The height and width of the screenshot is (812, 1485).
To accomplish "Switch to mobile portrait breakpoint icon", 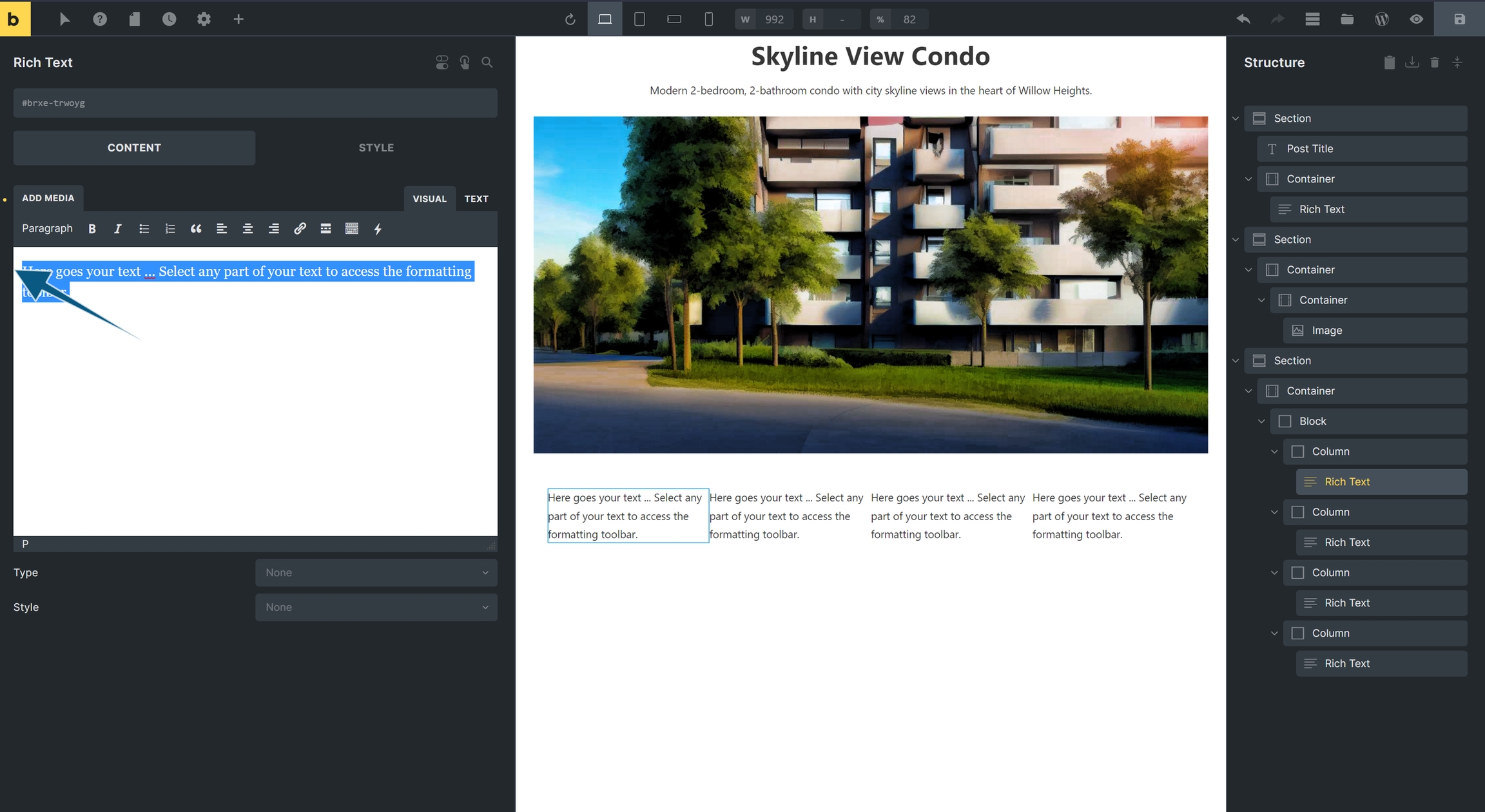I will [x=708, y=19].
